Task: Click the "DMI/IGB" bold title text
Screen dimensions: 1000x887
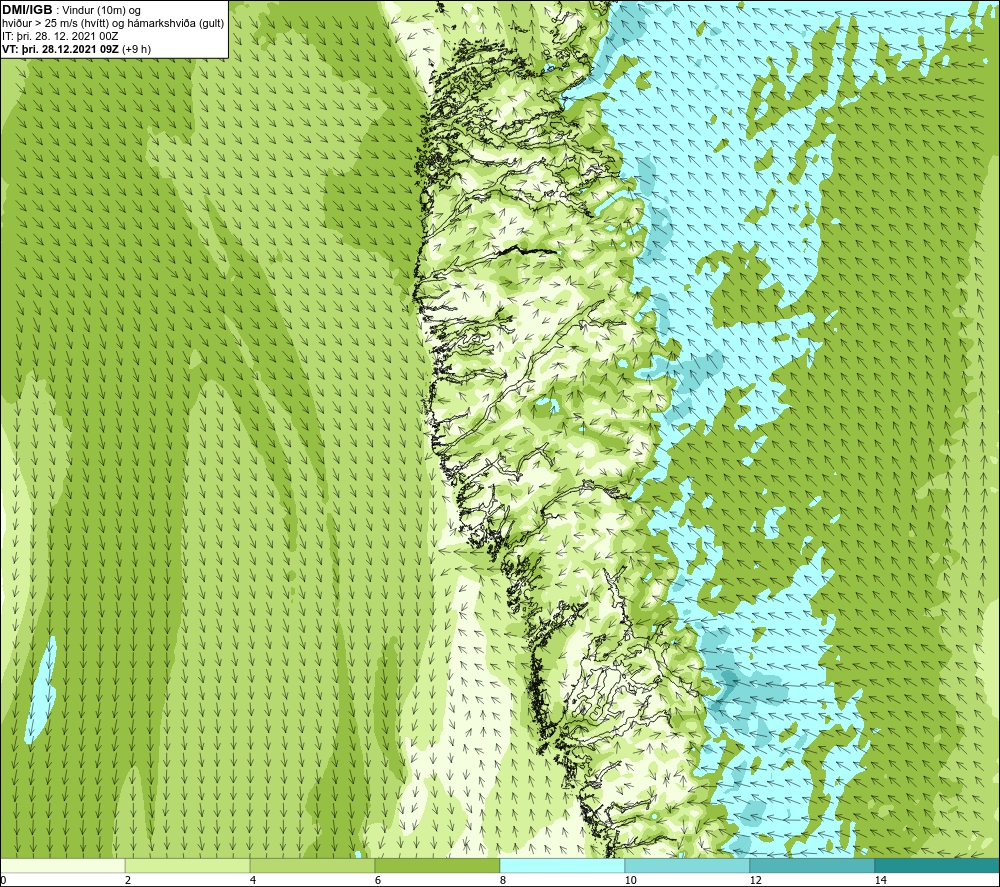Action: click(27, 10)
